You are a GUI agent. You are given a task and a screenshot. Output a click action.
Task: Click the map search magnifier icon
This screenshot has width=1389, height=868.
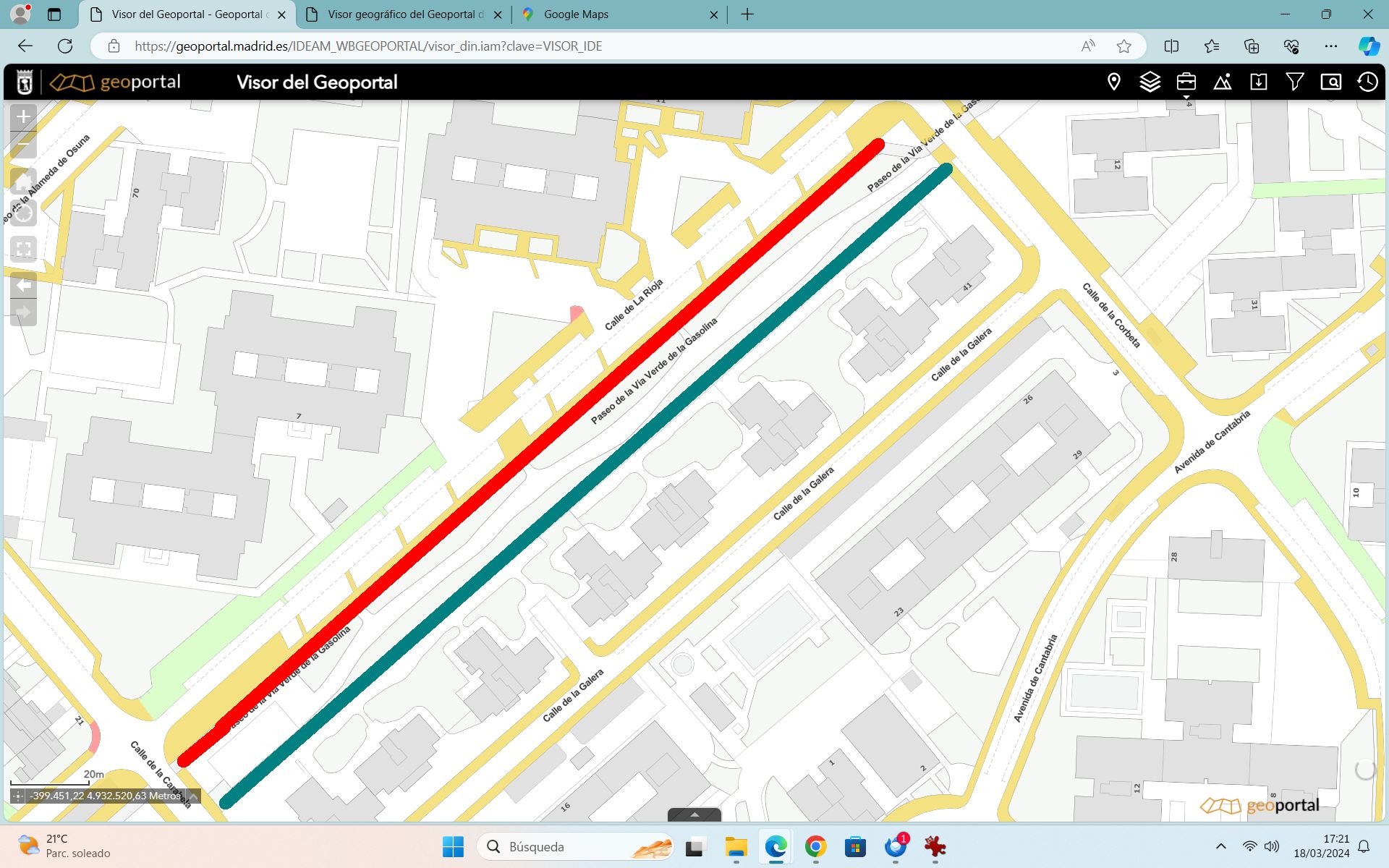[1331, 82]
